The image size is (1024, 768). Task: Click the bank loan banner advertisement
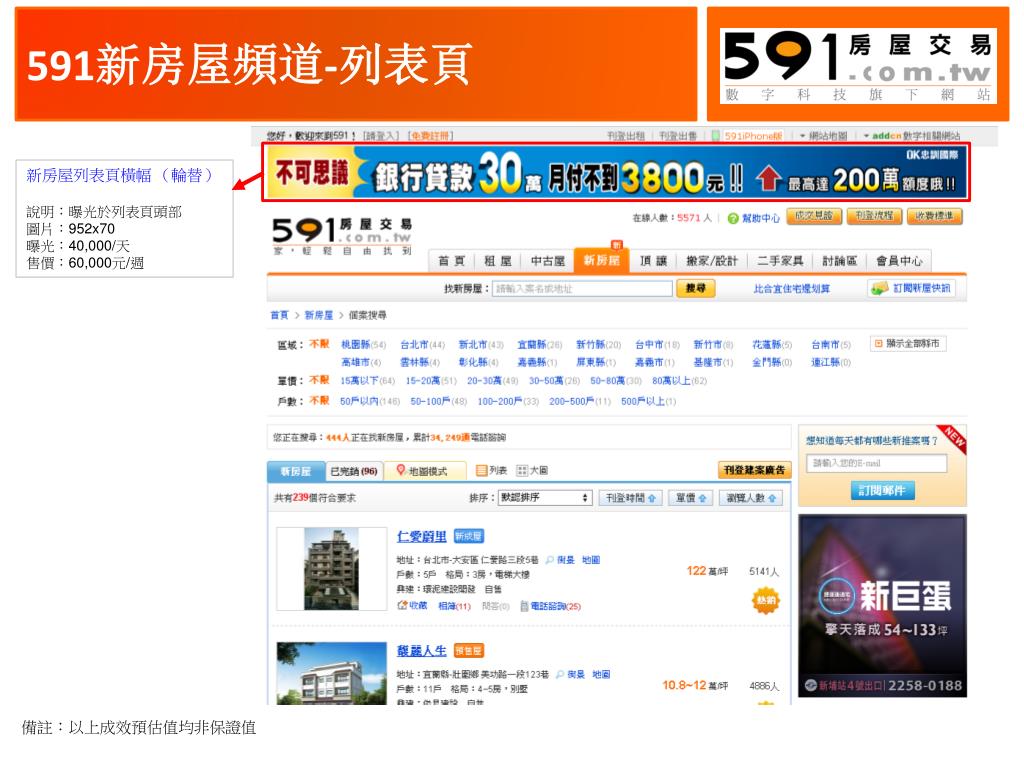[x=616, y=172]
